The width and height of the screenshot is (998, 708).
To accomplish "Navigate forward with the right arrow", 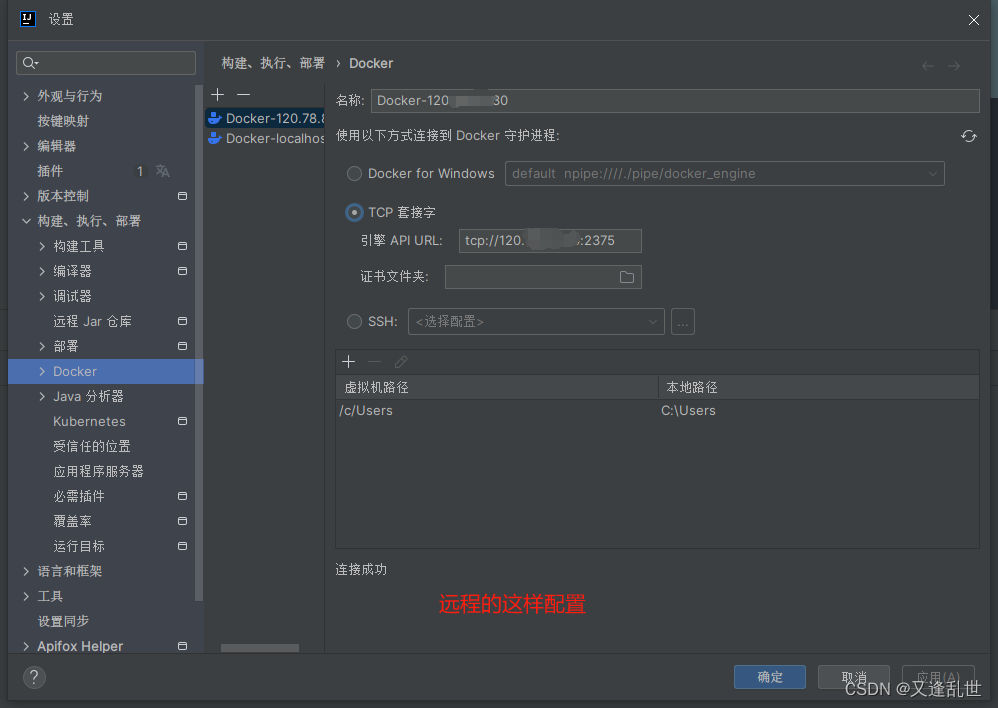I will pos(954,66).
